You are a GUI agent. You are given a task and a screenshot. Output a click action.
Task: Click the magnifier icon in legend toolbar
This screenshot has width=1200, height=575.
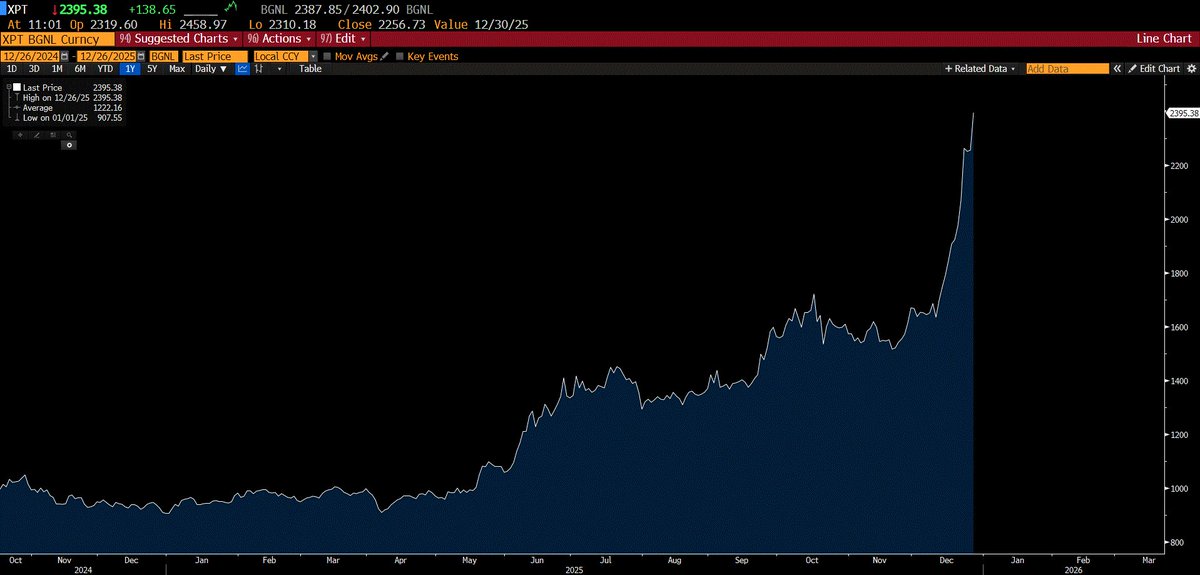point(69,135)
